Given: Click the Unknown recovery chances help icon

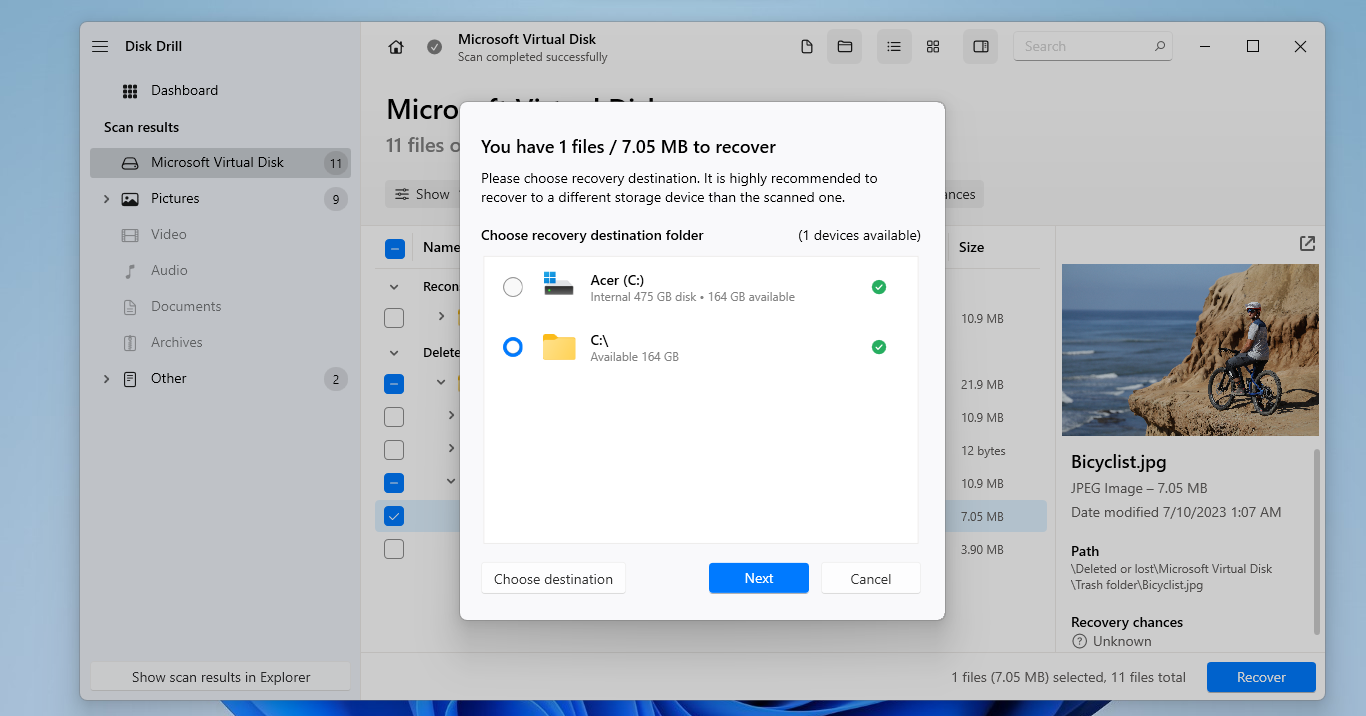Looking at the screenshot, I should 1079,641.
